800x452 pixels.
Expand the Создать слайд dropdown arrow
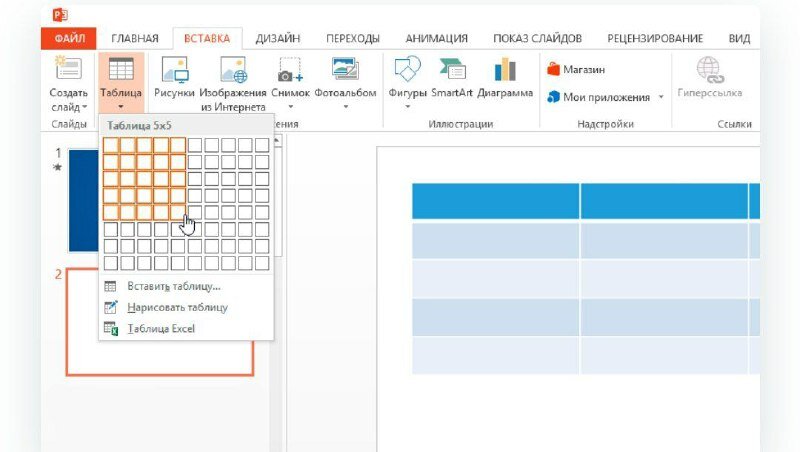85,107
